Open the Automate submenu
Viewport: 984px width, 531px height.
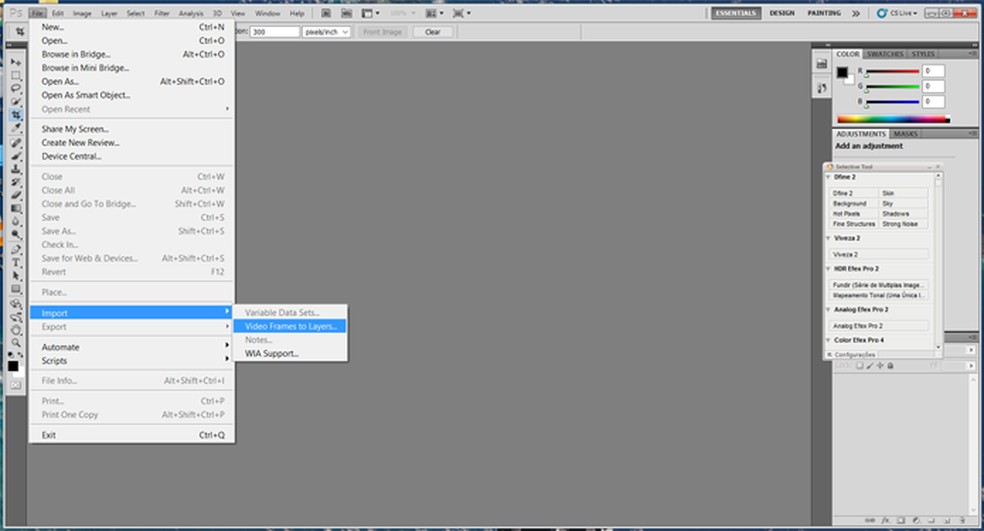pyautogui.click(x=132, y=347)
